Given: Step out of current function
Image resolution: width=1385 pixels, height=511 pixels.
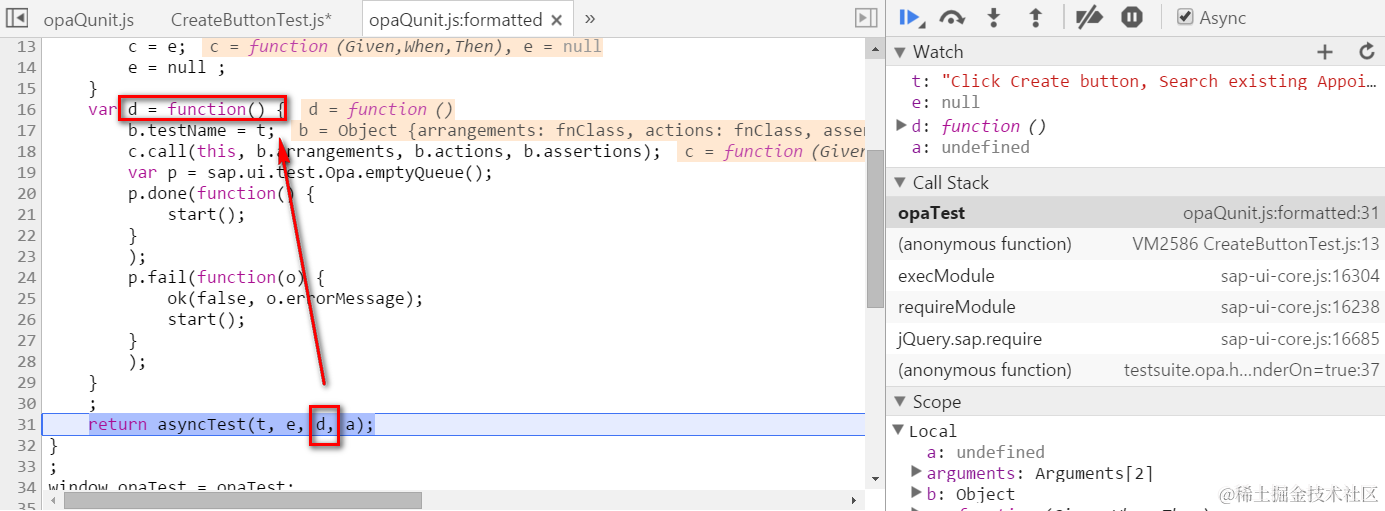Looking at the screenshot, I should (1035, 17).
